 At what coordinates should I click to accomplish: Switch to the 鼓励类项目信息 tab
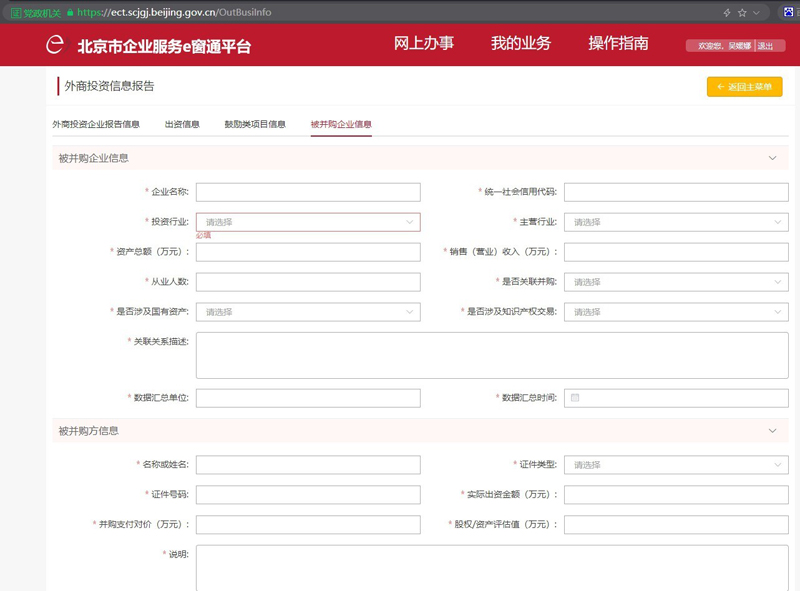pos(255,125)
